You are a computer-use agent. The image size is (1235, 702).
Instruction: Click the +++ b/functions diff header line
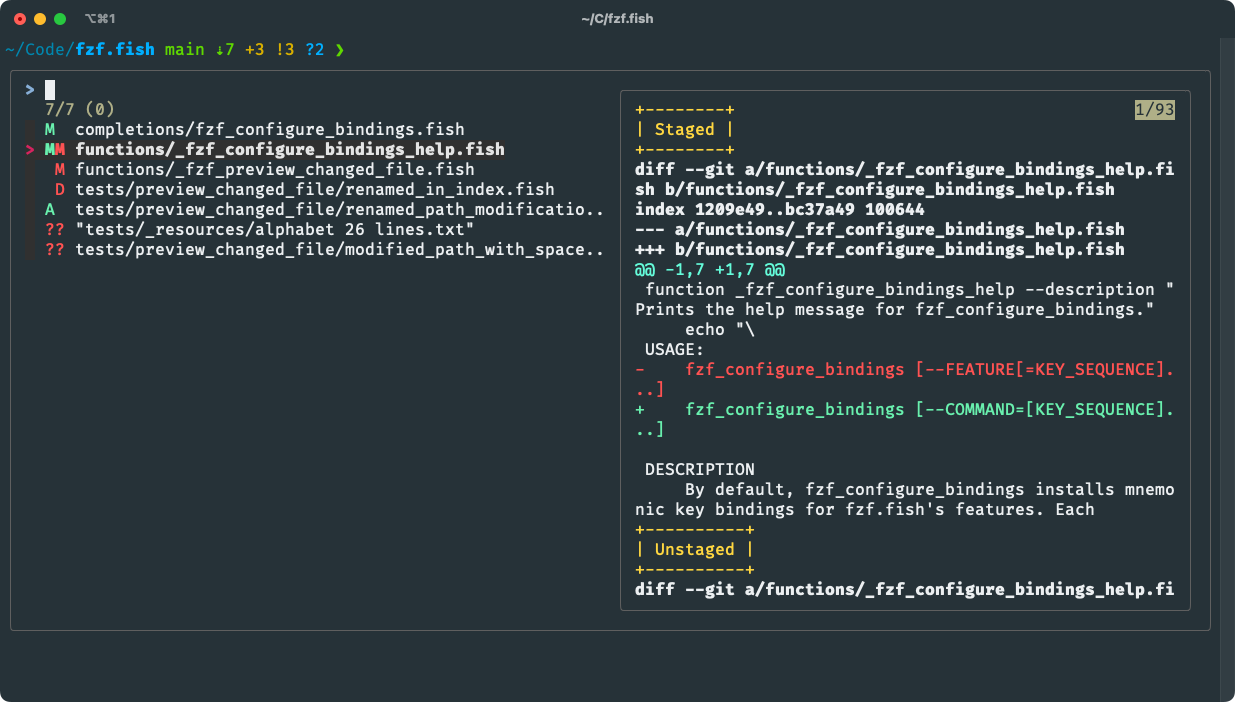[x=880, y=249]
